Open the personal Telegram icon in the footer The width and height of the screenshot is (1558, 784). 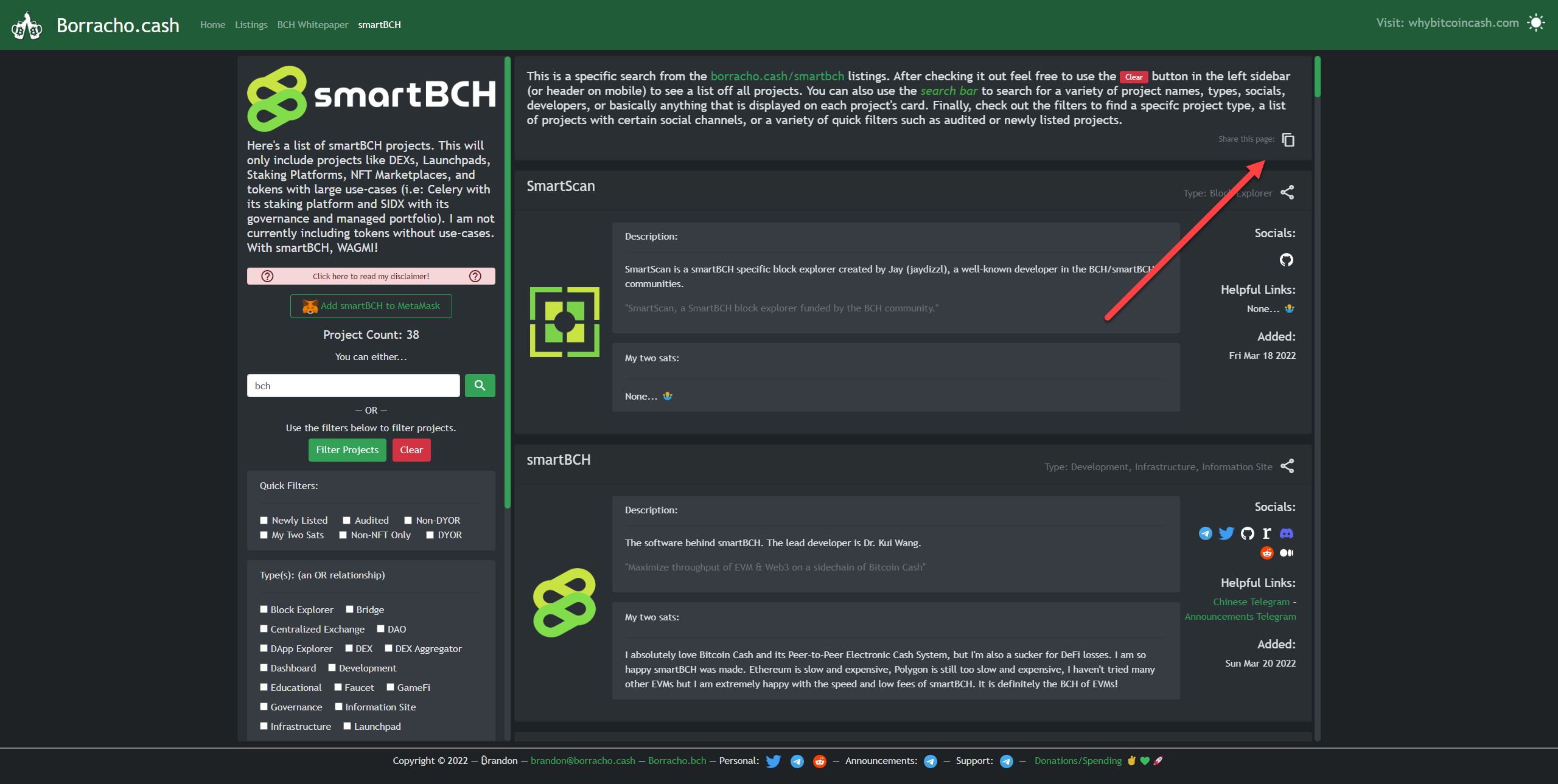point(797,761)
